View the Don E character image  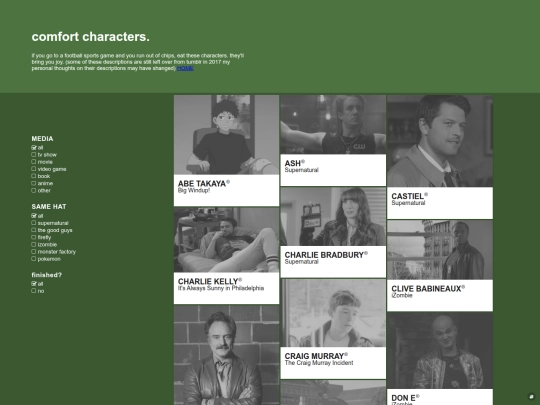440,351
